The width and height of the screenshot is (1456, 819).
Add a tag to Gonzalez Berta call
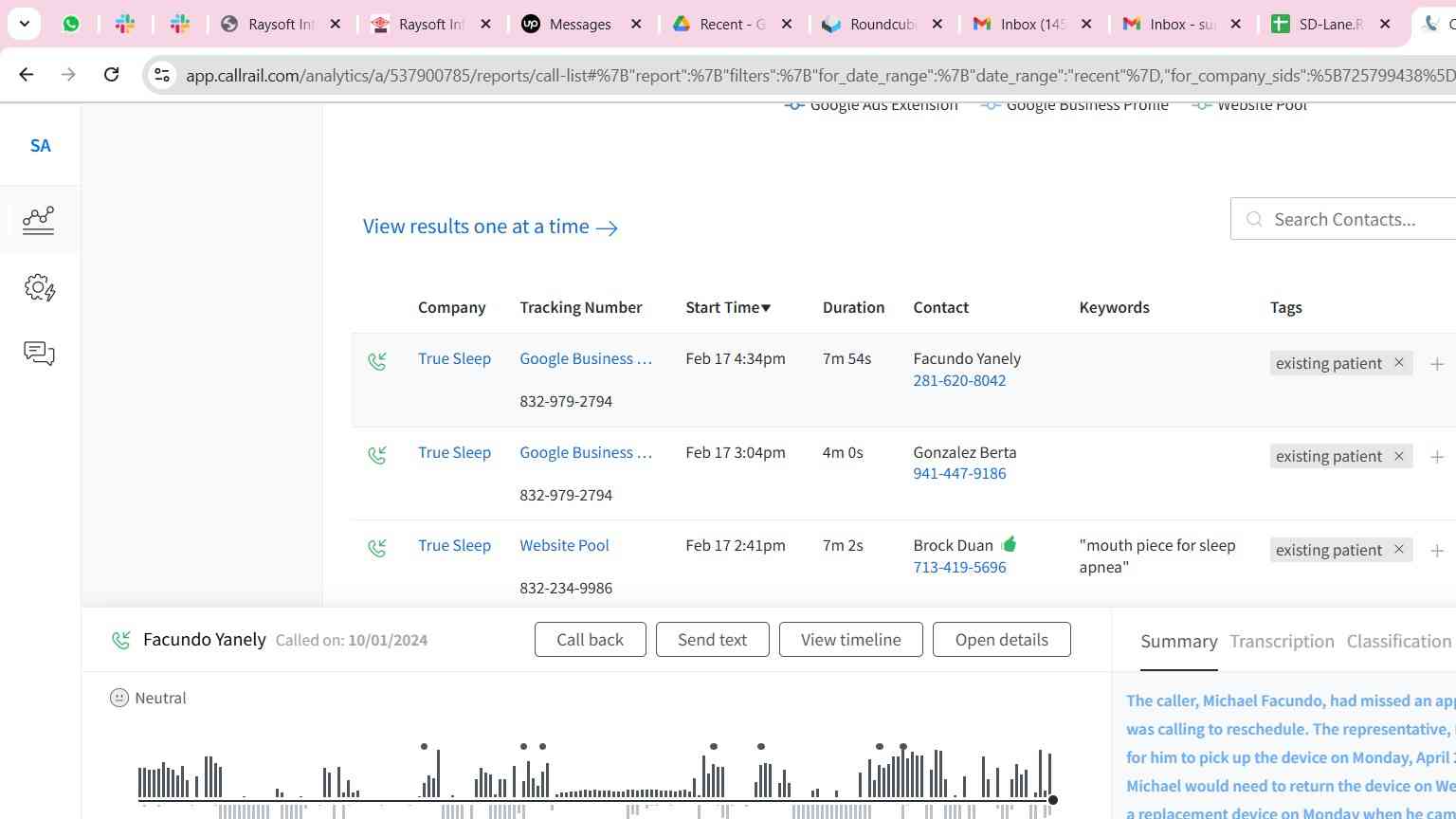(1437, 457)
